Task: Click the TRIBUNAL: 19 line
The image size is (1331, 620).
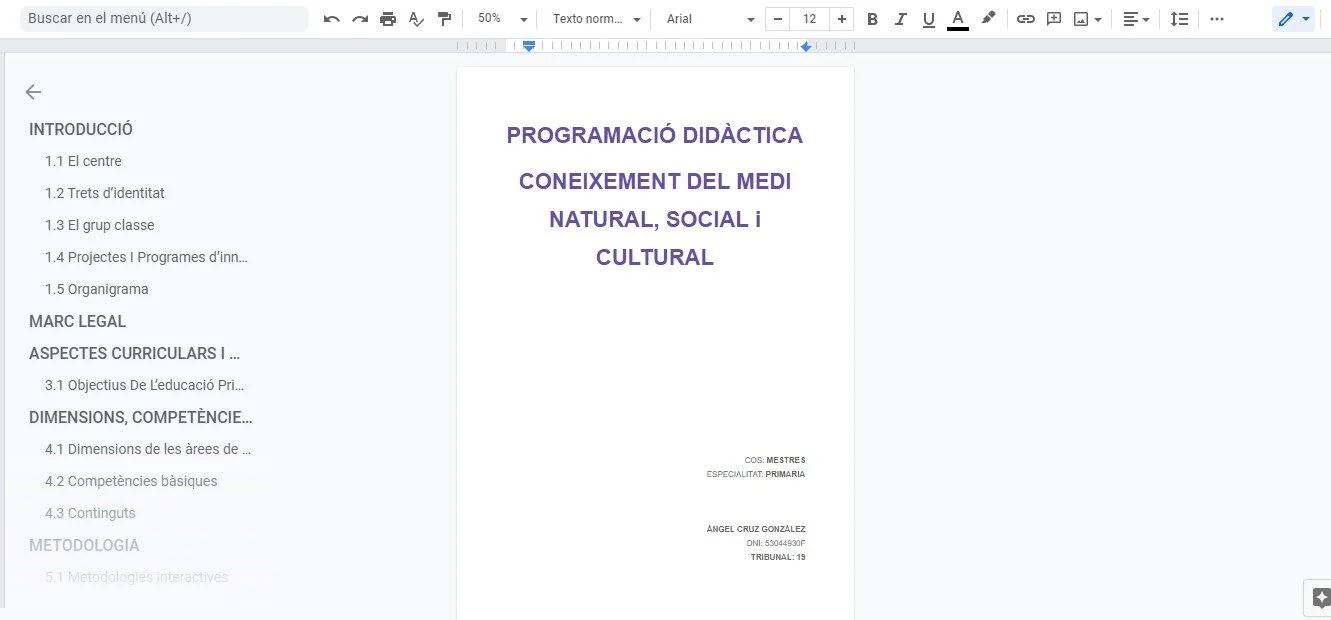Action: 778,557
